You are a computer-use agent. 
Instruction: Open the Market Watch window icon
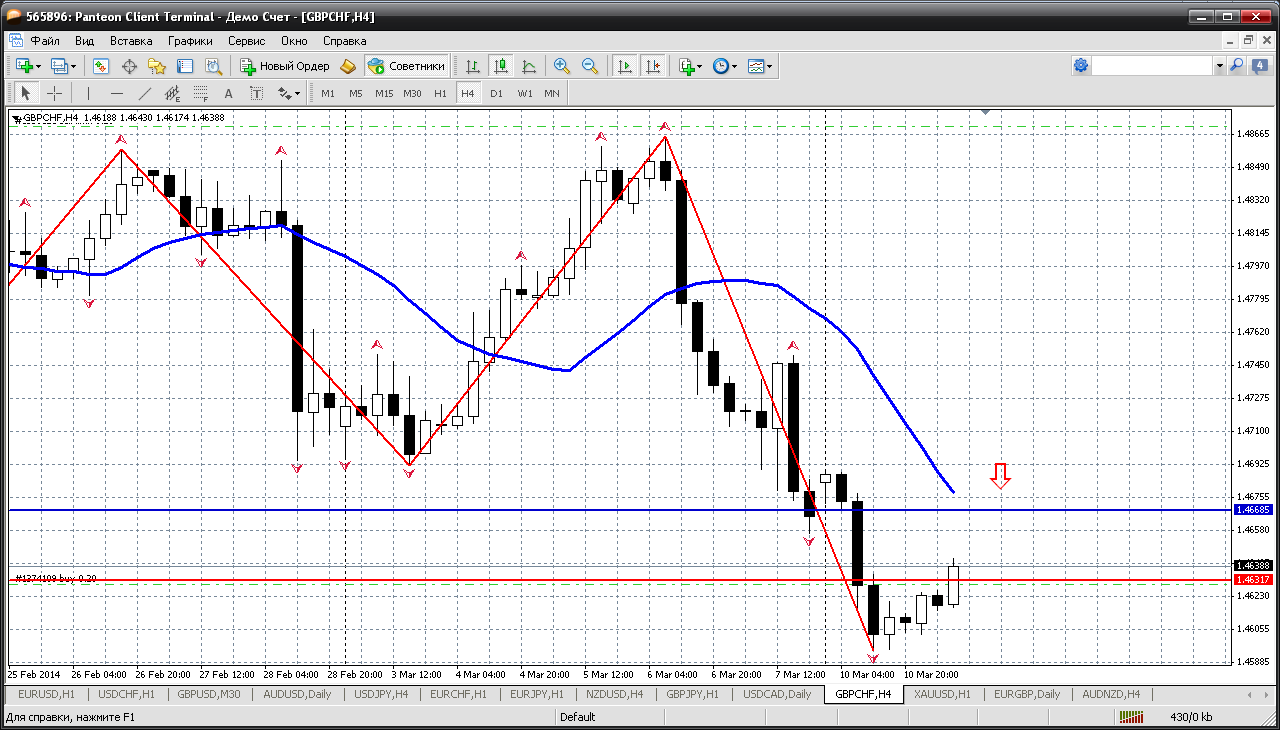tap(101, 66)
